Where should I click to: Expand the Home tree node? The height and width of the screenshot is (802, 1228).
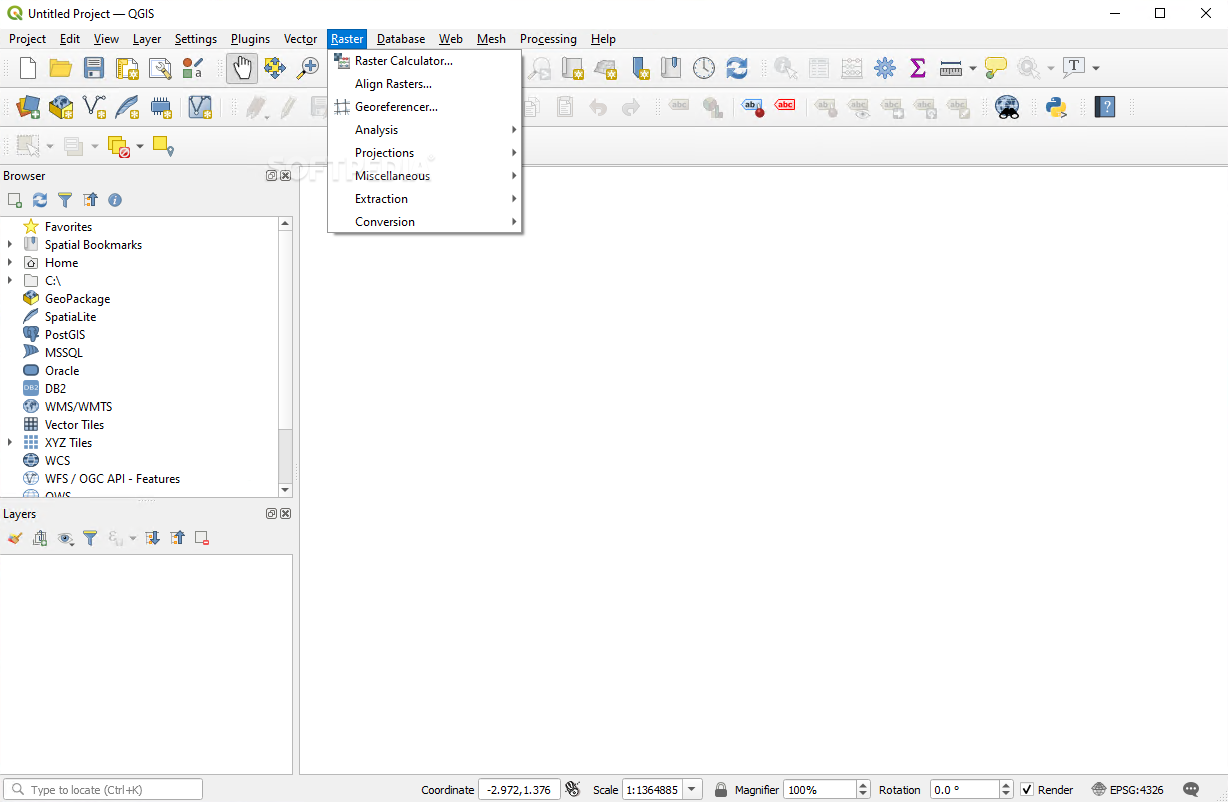pyautogui.click(x=10, y=263)
